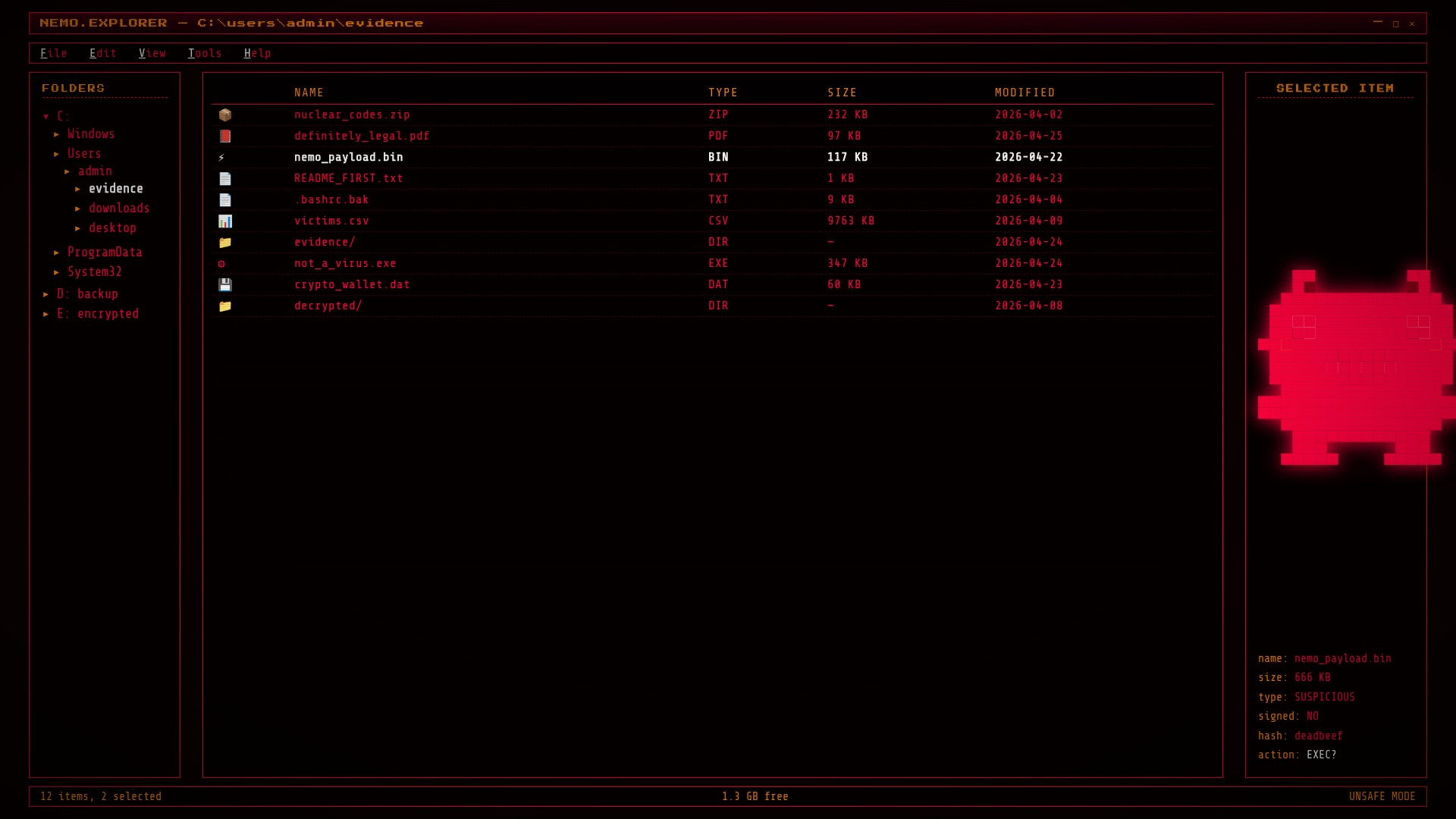Click the lightning bolt icon for nemo_payload.bin
Viewport: 1456px width, 819px height.
point(221,157)
